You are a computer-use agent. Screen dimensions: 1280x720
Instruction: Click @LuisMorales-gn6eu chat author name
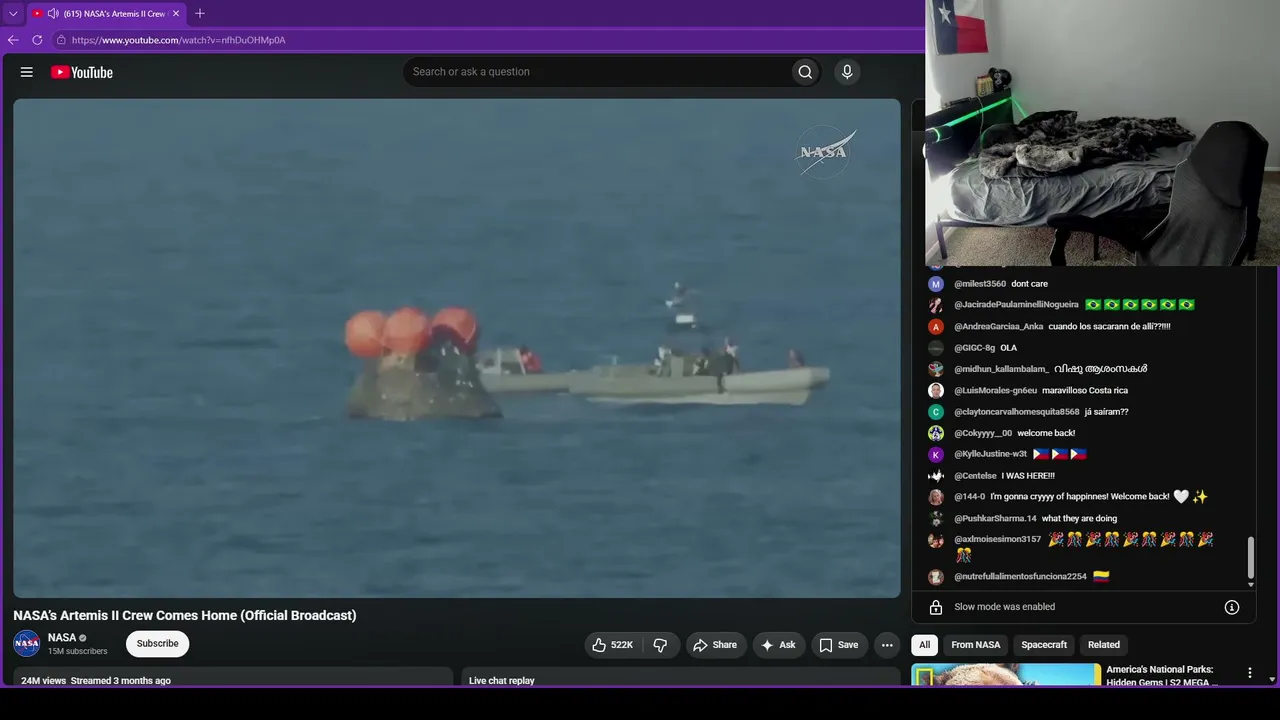coord(995,391)
